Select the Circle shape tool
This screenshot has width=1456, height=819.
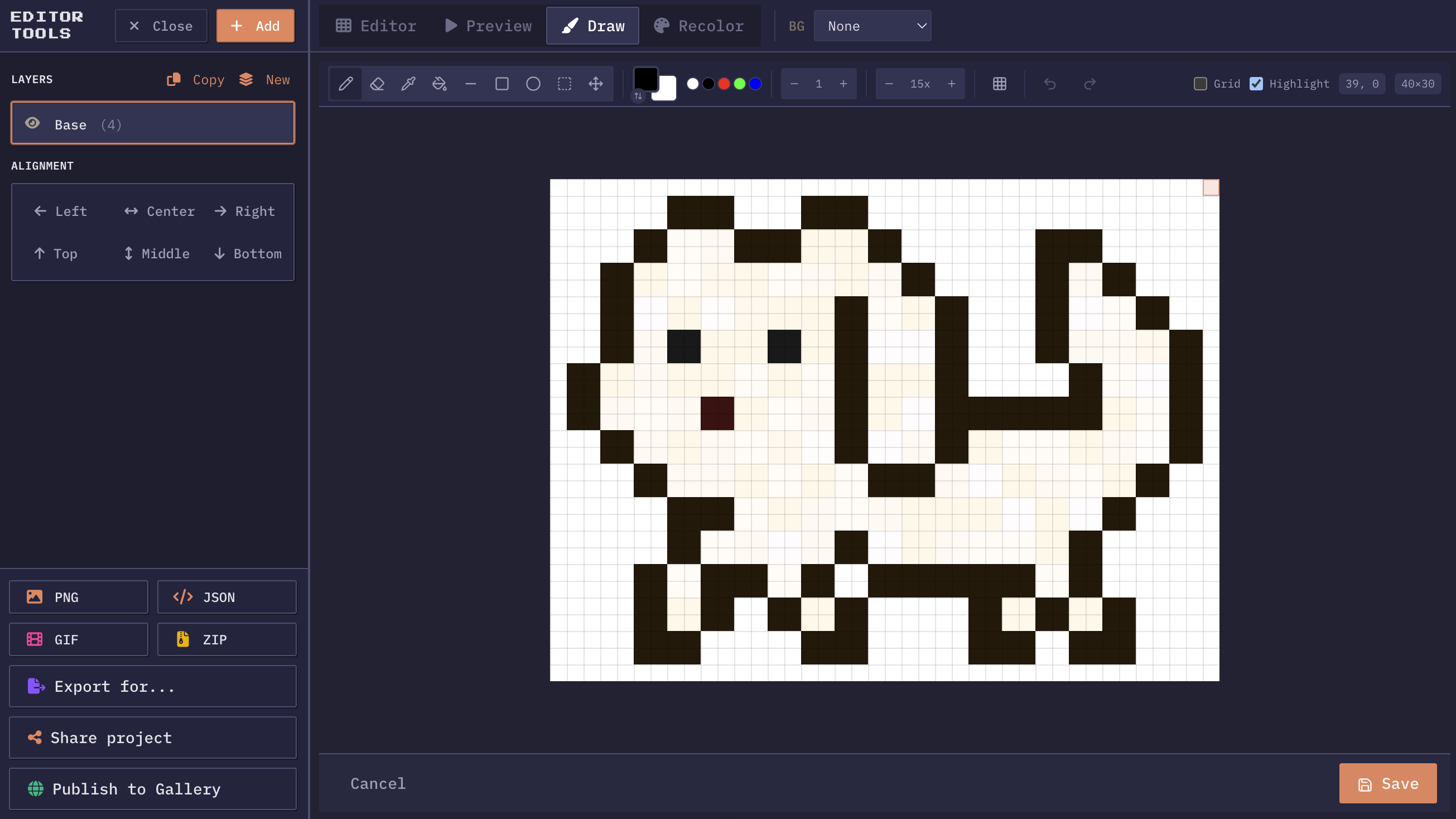pyautogui.click(x=533, y=84)
